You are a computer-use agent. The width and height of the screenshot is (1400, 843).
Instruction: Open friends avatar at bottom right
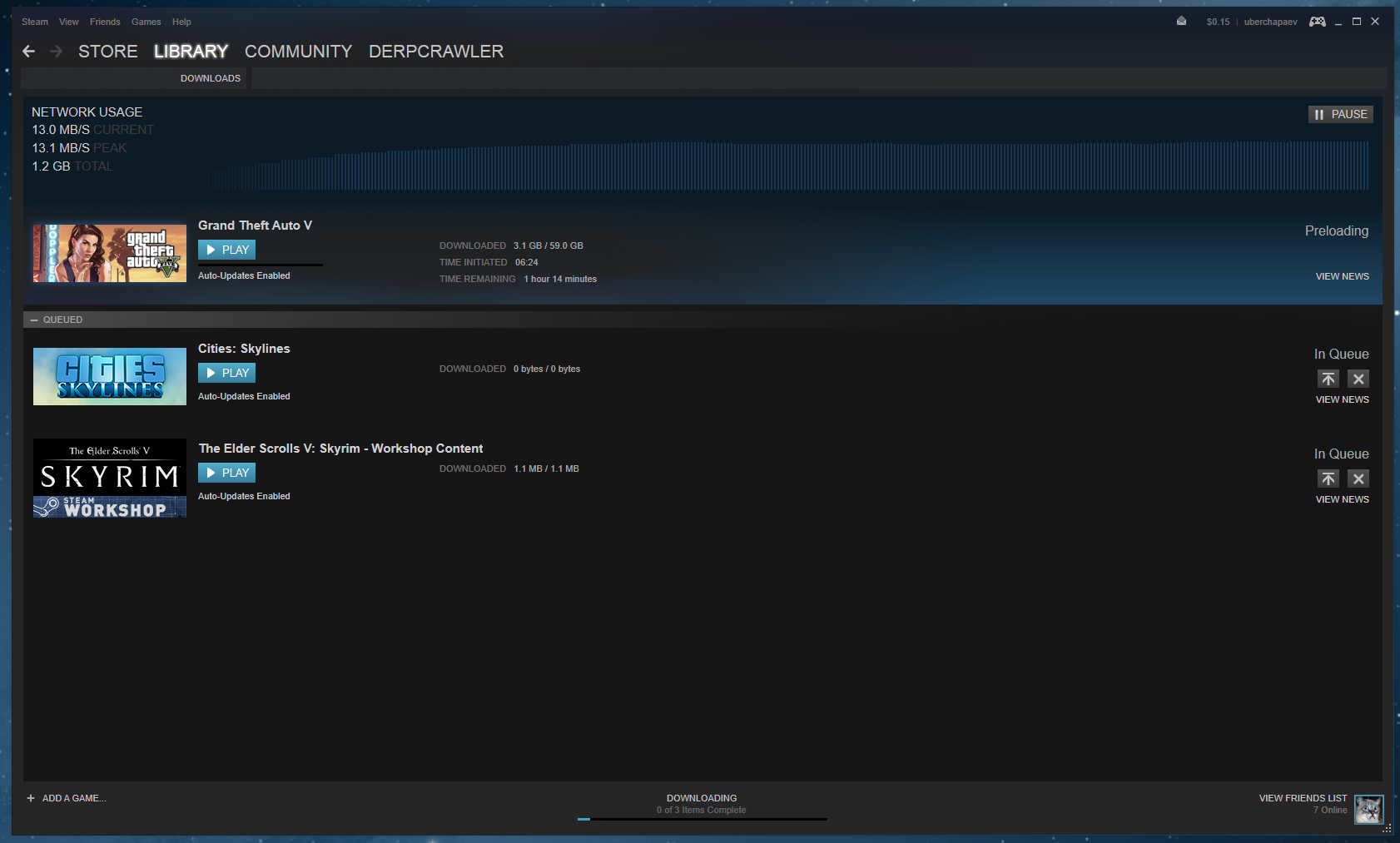[1368, 809]
